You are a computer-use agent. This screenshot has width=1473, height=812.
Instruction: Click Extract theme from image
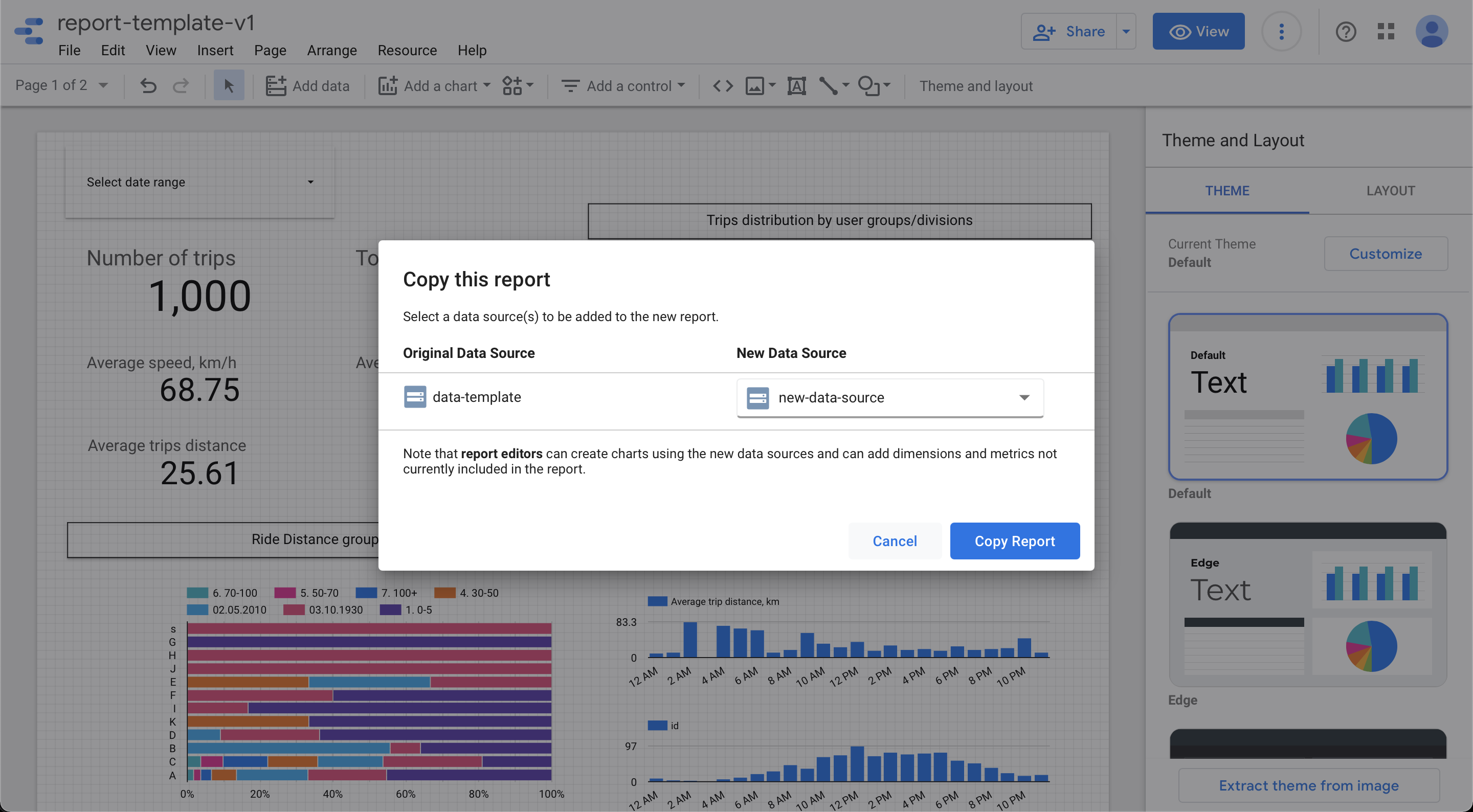pos(1308,785)
